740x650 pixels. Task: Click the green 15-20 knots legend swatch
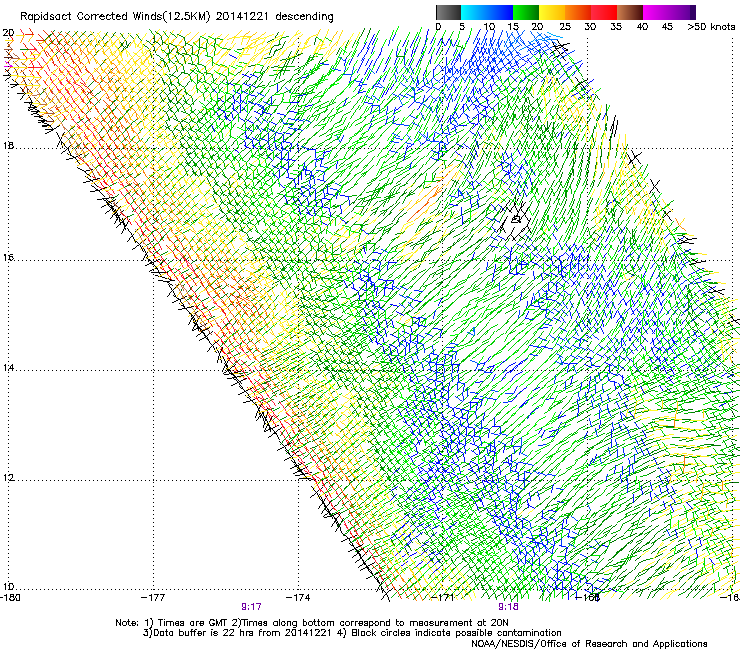click(526, 12)
